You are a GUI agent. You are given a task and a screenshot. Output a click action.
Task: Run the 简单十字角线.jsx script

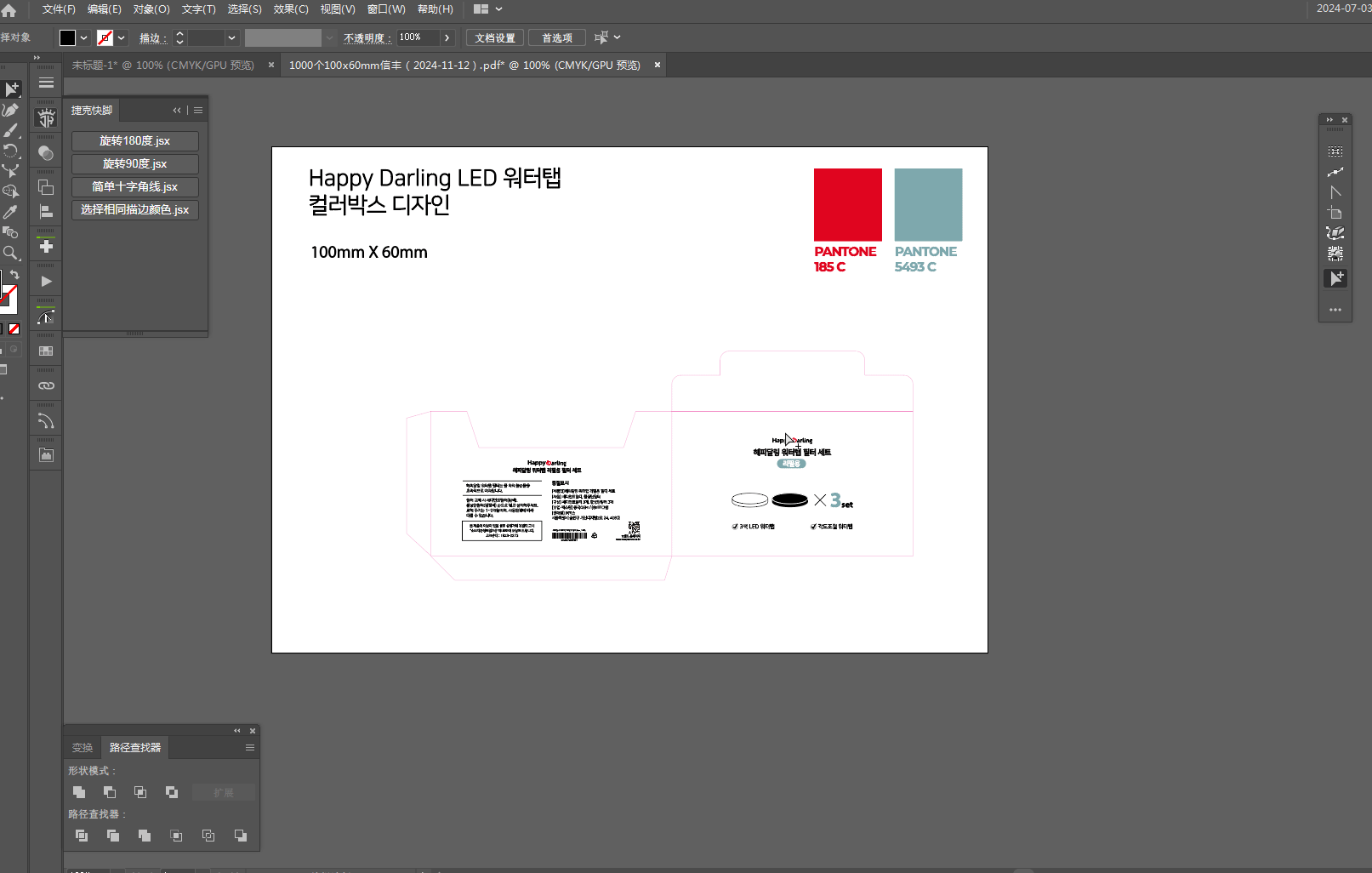click(x=135, y=187)
